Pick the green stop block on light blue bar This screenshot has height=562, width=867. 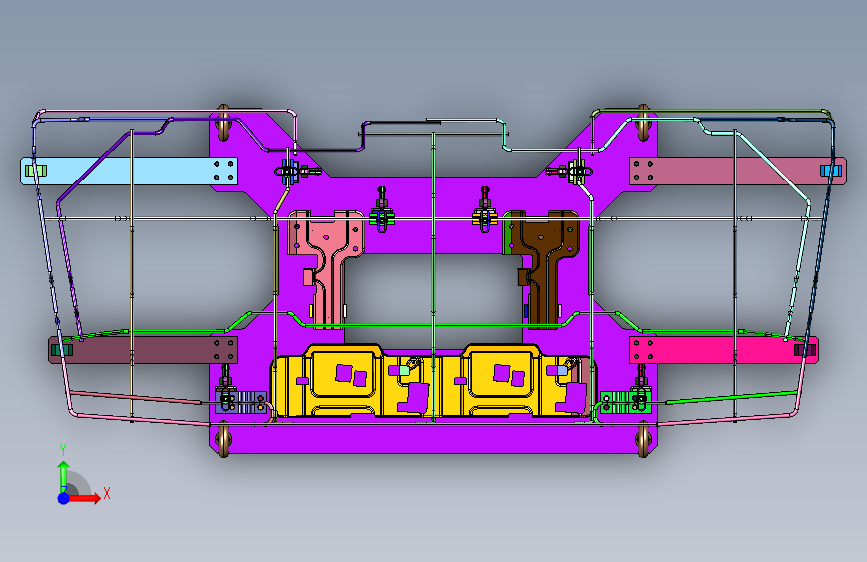pos(36,171)
